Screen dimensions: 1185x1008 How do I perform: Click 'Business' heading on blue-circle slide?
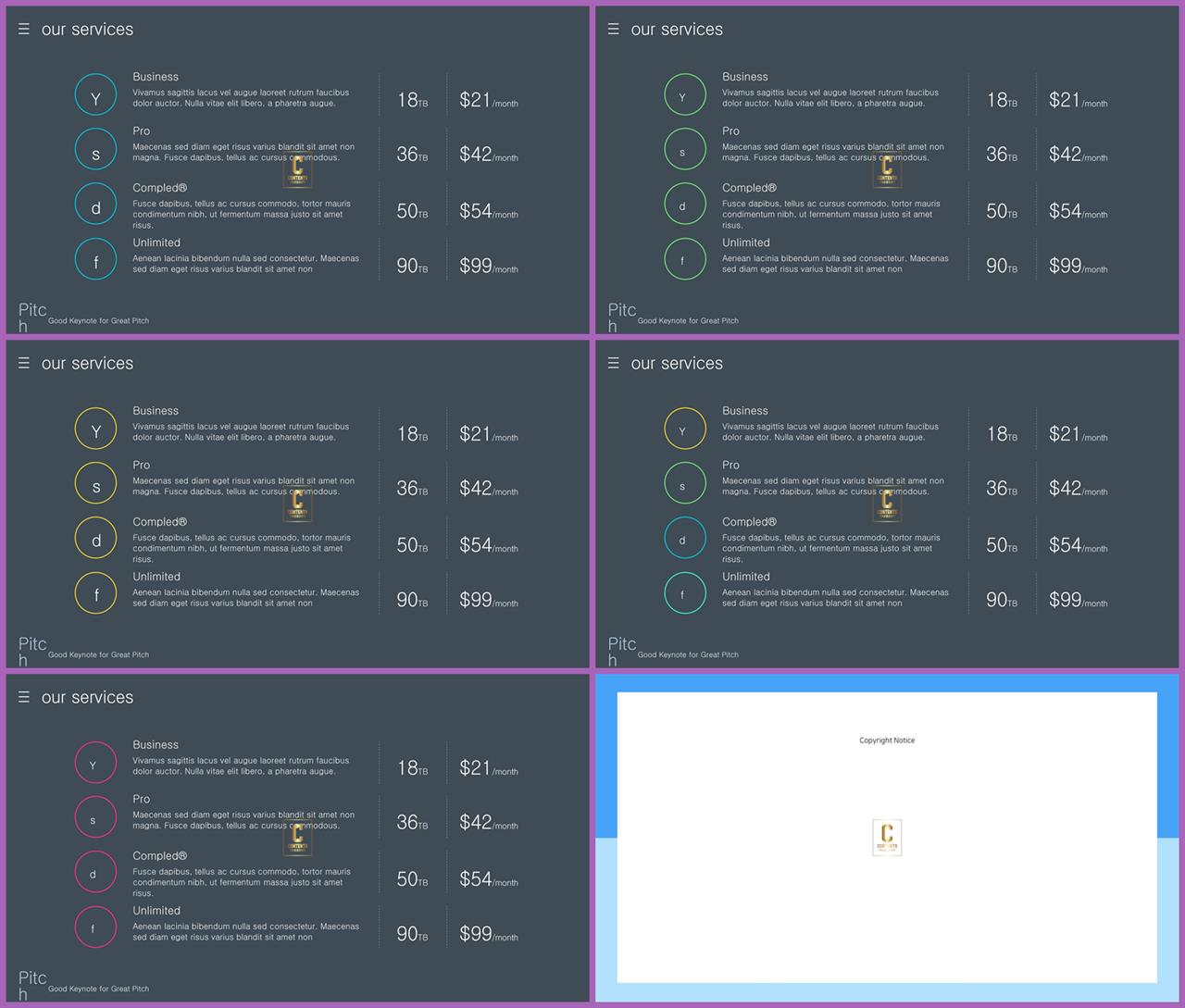pyautogui.click(x=156, y=77)
